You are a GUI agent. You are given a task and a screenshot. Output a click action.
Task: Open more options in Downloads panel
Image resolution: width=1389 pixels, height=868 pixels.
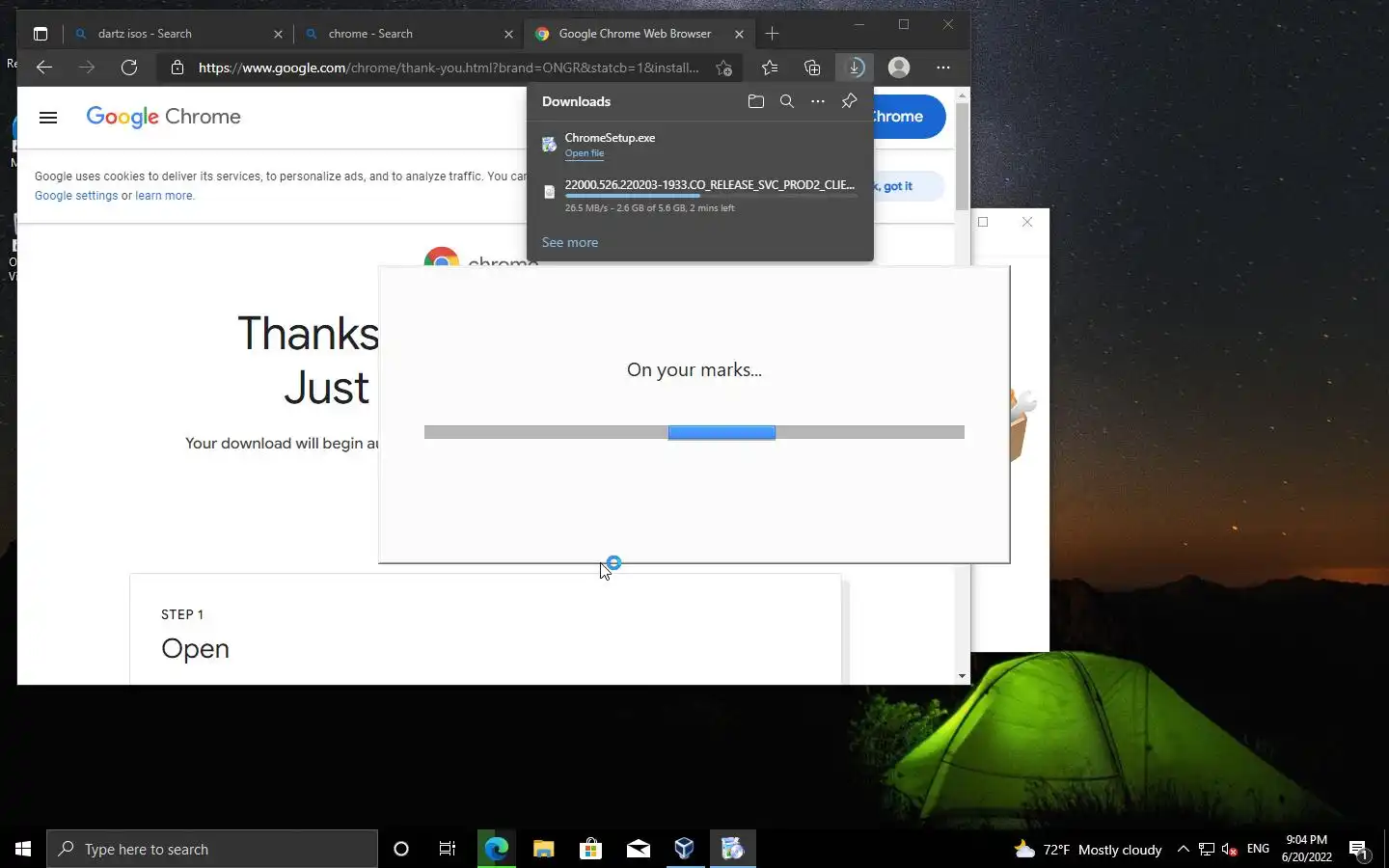point(818,101)
